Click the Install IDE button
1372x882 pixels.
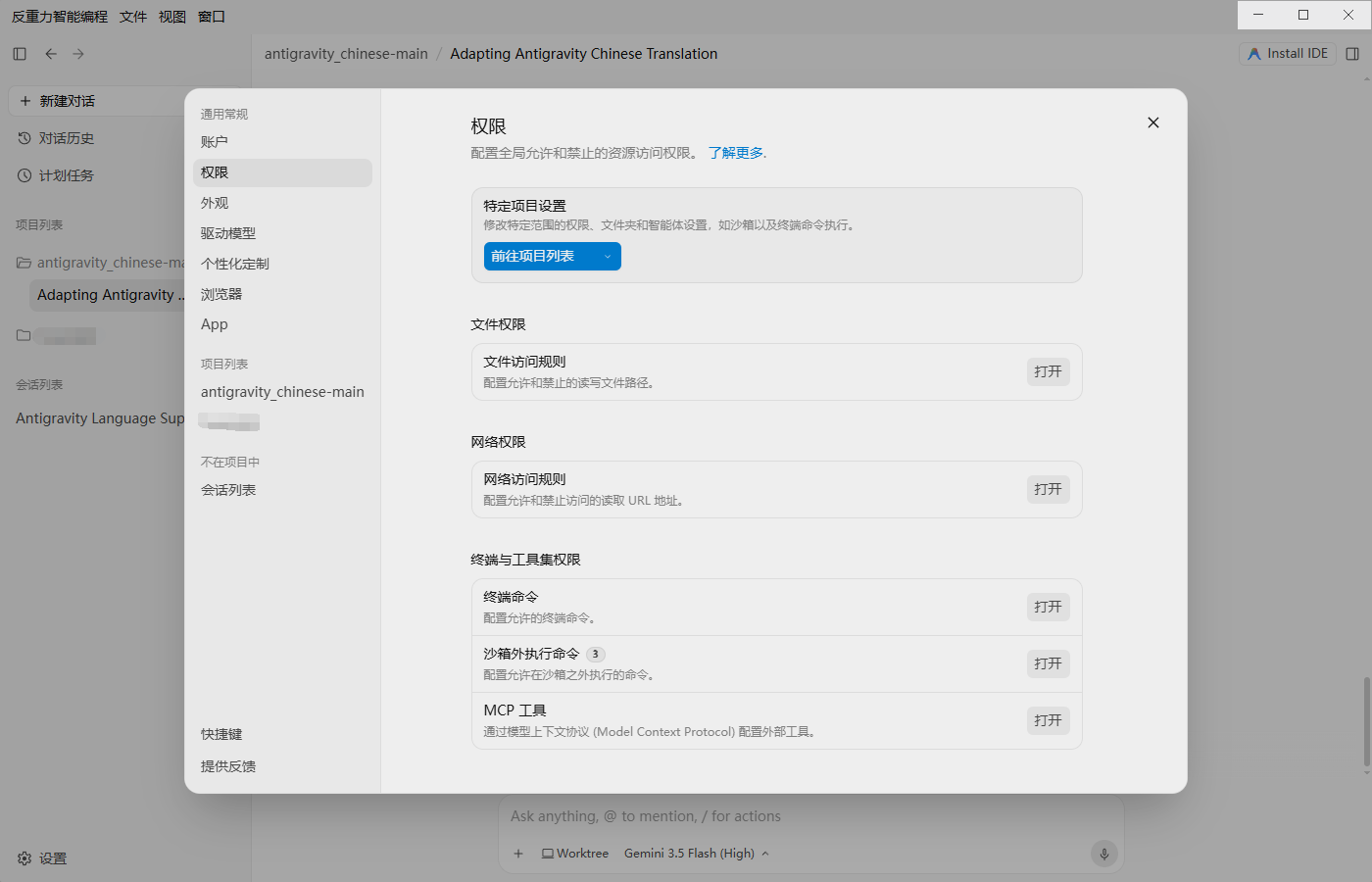(x=1288, y=54)
